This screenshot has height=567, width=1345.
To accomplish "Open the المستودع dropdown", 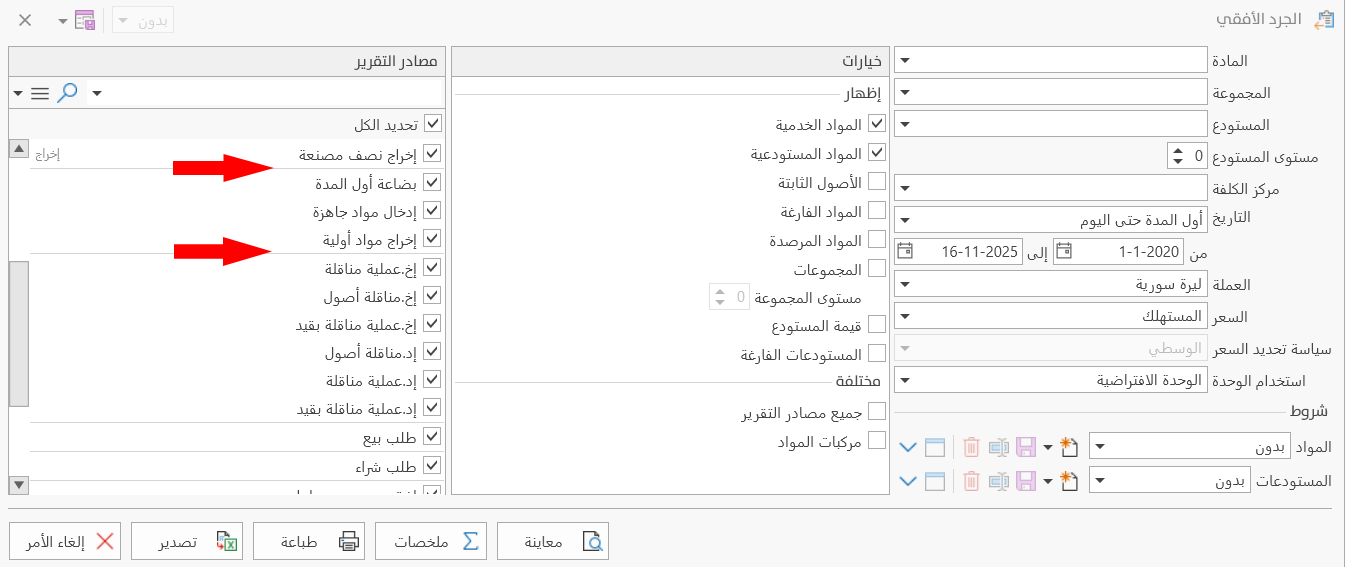I will point(904,124).
